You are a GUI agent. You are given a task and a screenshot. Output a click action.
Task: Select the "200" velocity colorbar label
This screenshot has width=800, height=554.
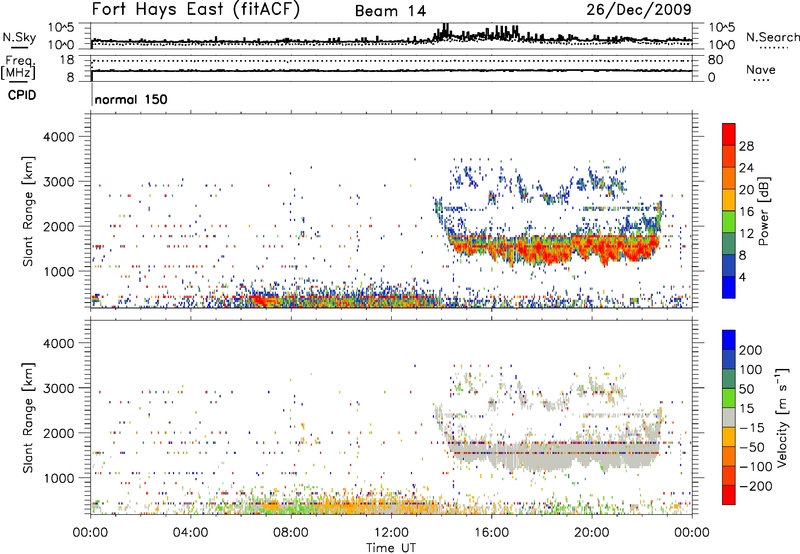tap(751, 350)
